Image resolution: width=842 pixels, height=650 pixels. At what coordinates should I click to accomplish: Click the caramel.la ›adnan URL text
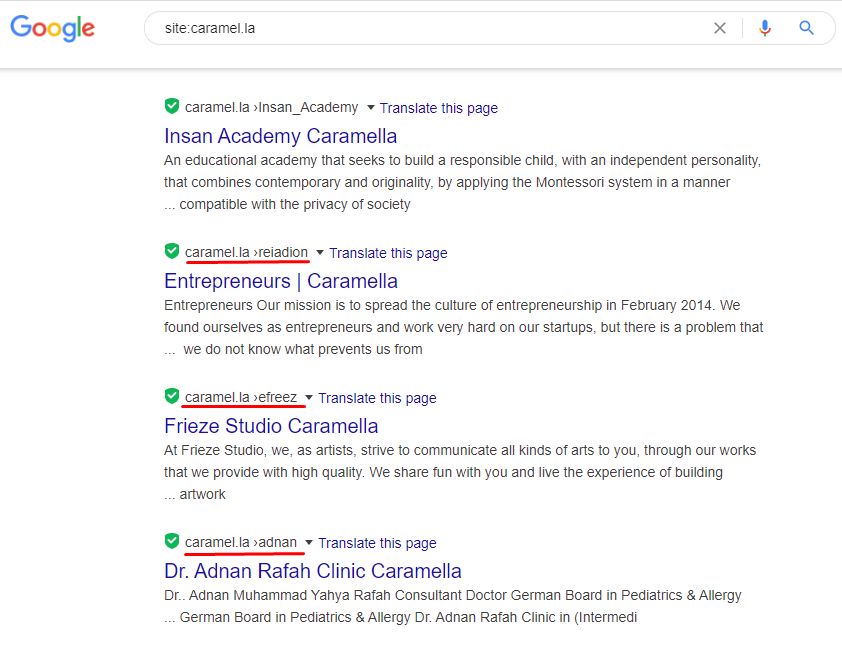[241, 543]
